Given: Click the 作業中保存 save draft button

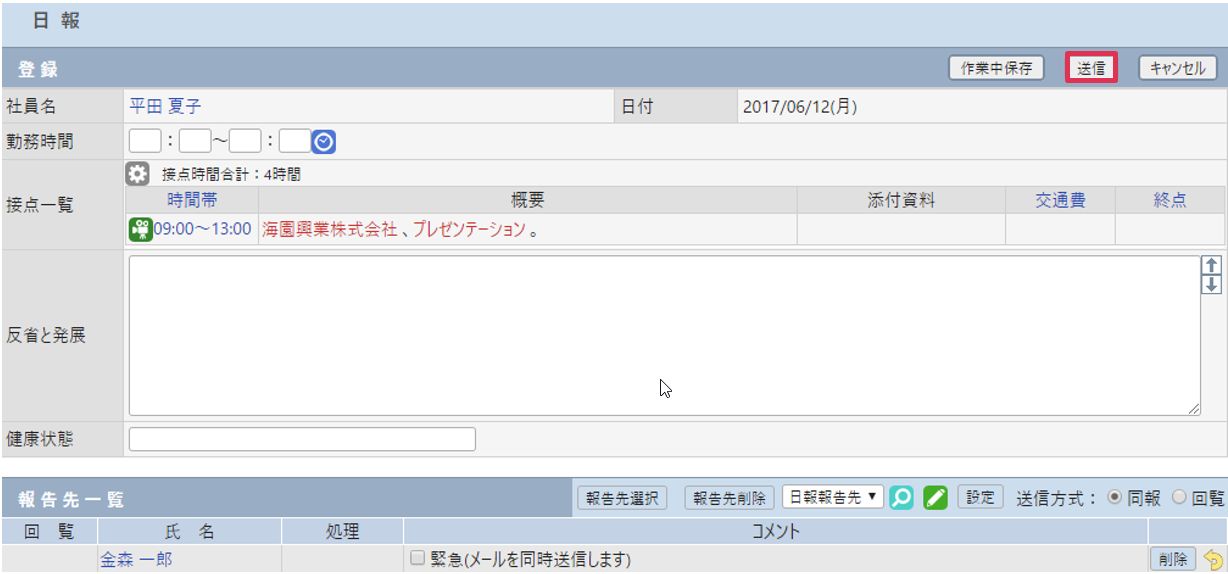Looking at the screenshot, I should pyautogui.click(x=996, y=68).
